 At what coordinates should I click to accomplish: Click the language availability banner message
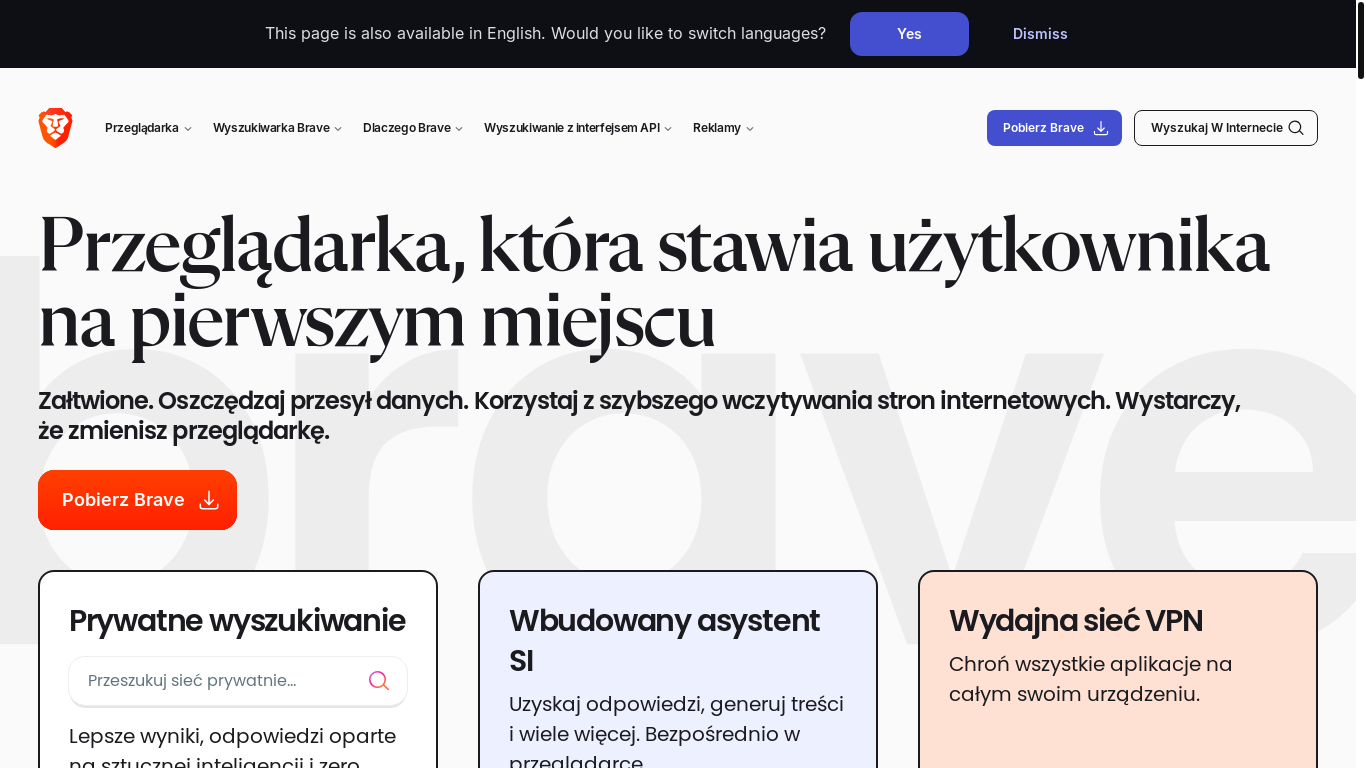tap(545, 34)
